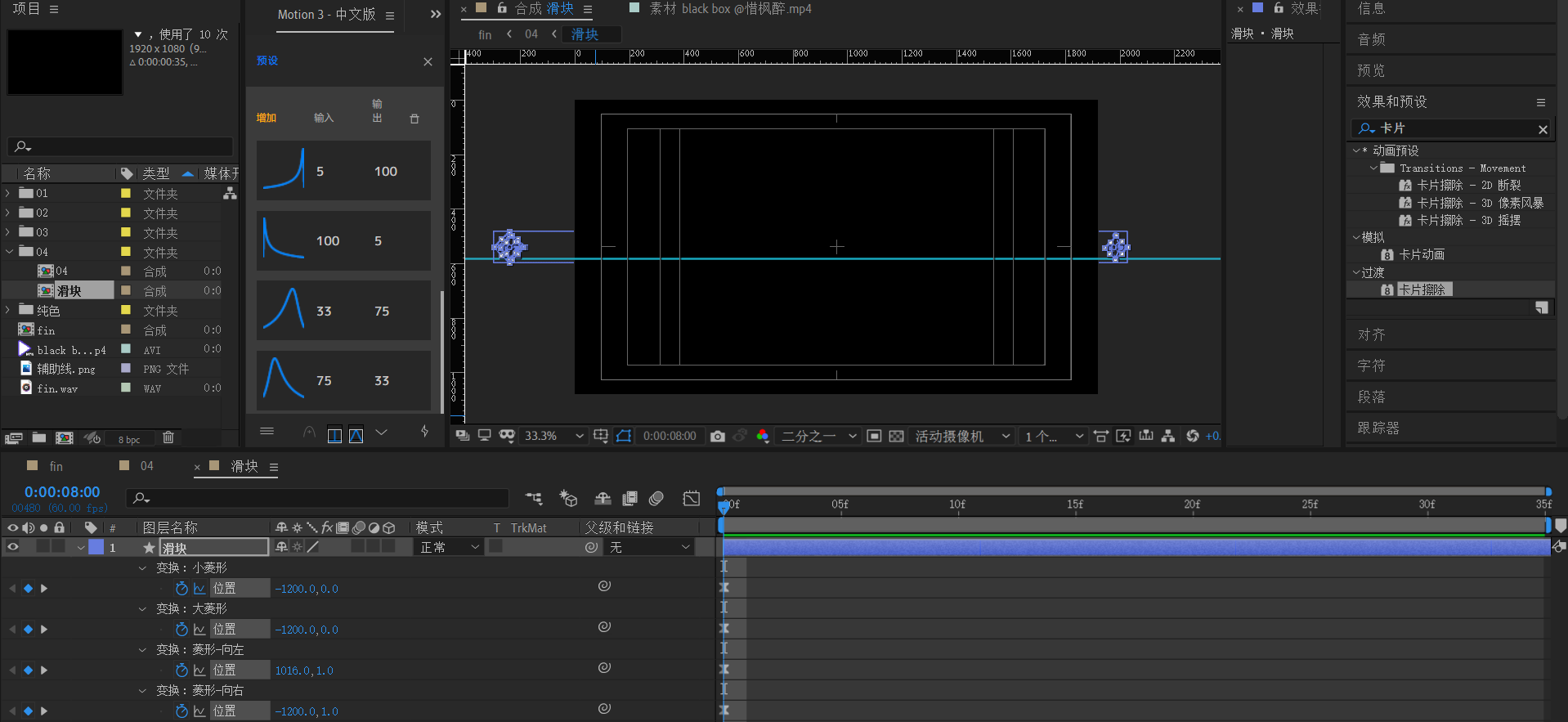Enable frame blending for timeline

[629, 498]
